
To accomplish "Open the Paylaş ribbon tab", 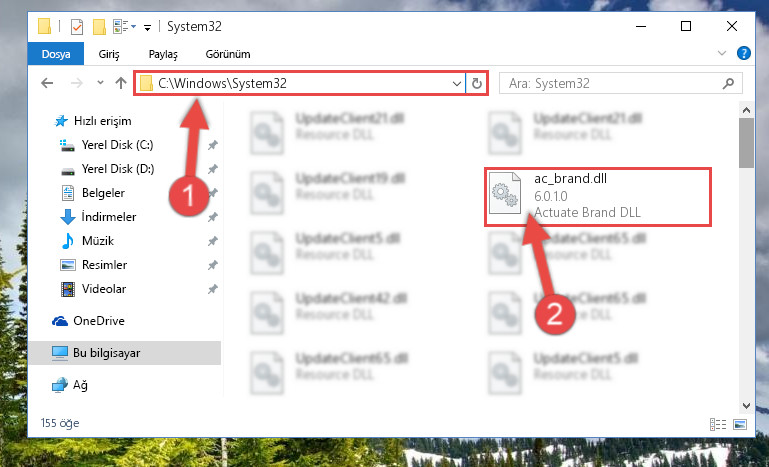I will click(163, 54).
